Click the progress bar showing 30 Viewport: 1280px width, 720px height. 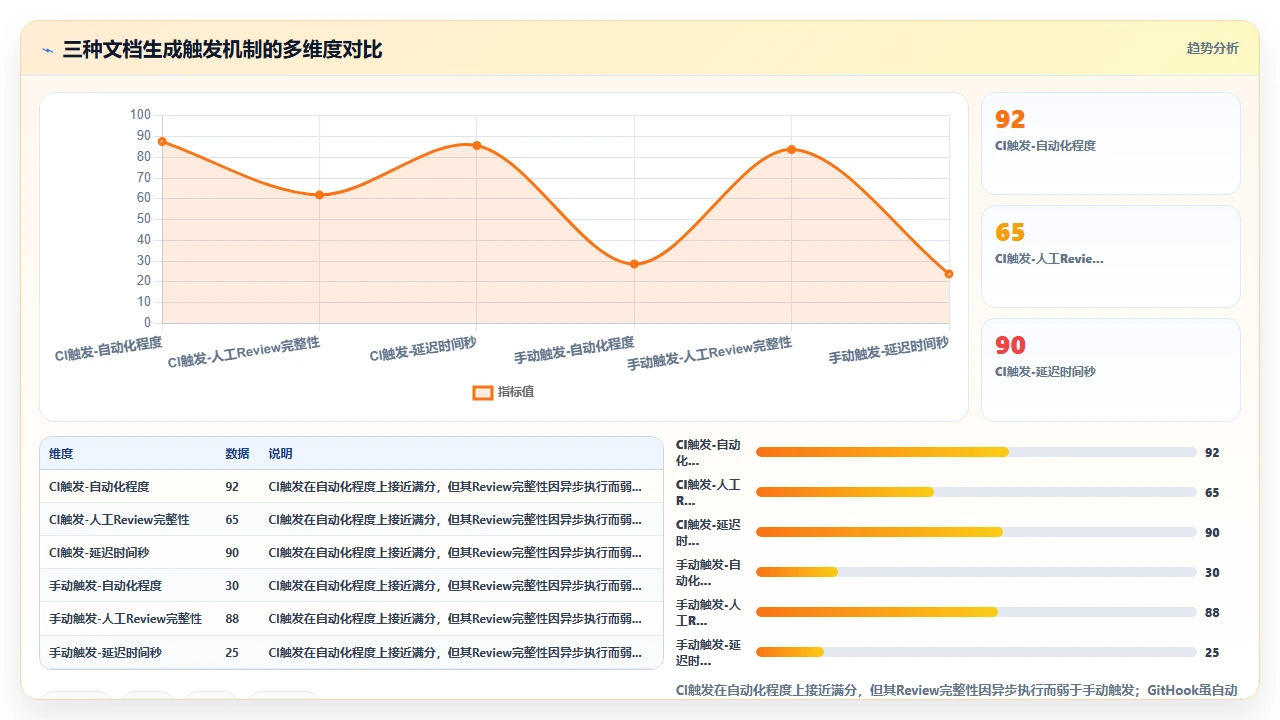tap(976, 572)
